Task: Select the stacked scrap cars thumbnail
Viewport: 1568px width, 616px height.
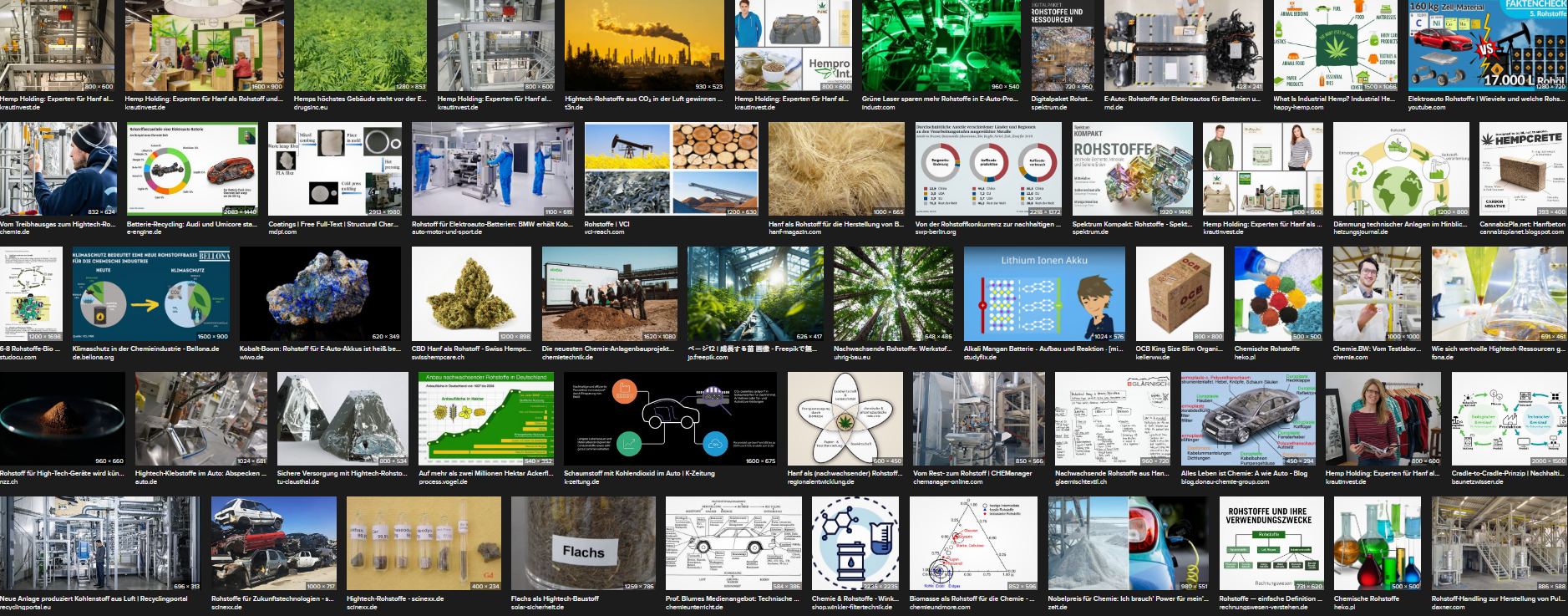Action: (274, 543)
